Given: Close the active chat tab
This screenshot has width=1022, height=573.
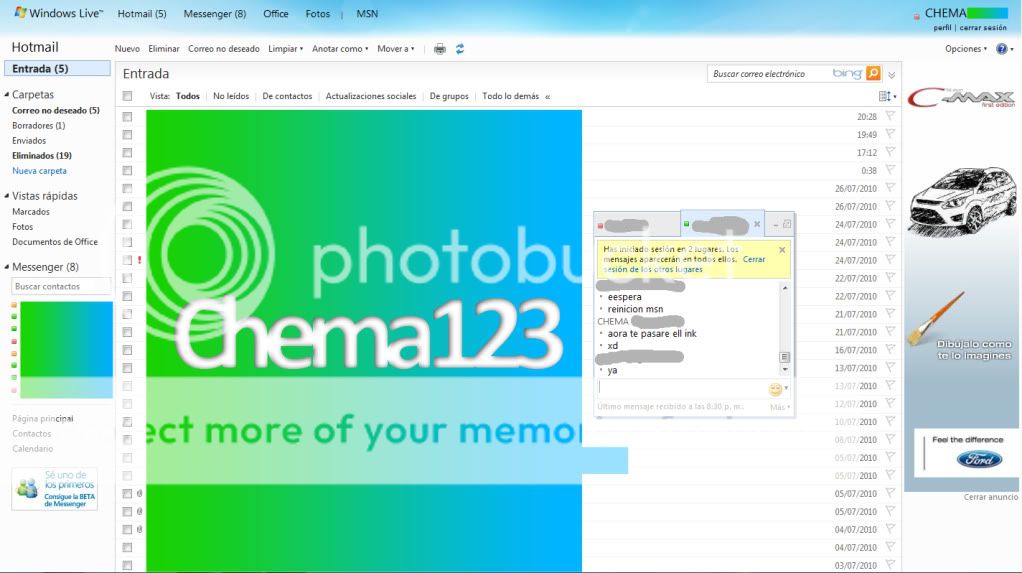Looking at the screenshot, I should pos(757,224).
